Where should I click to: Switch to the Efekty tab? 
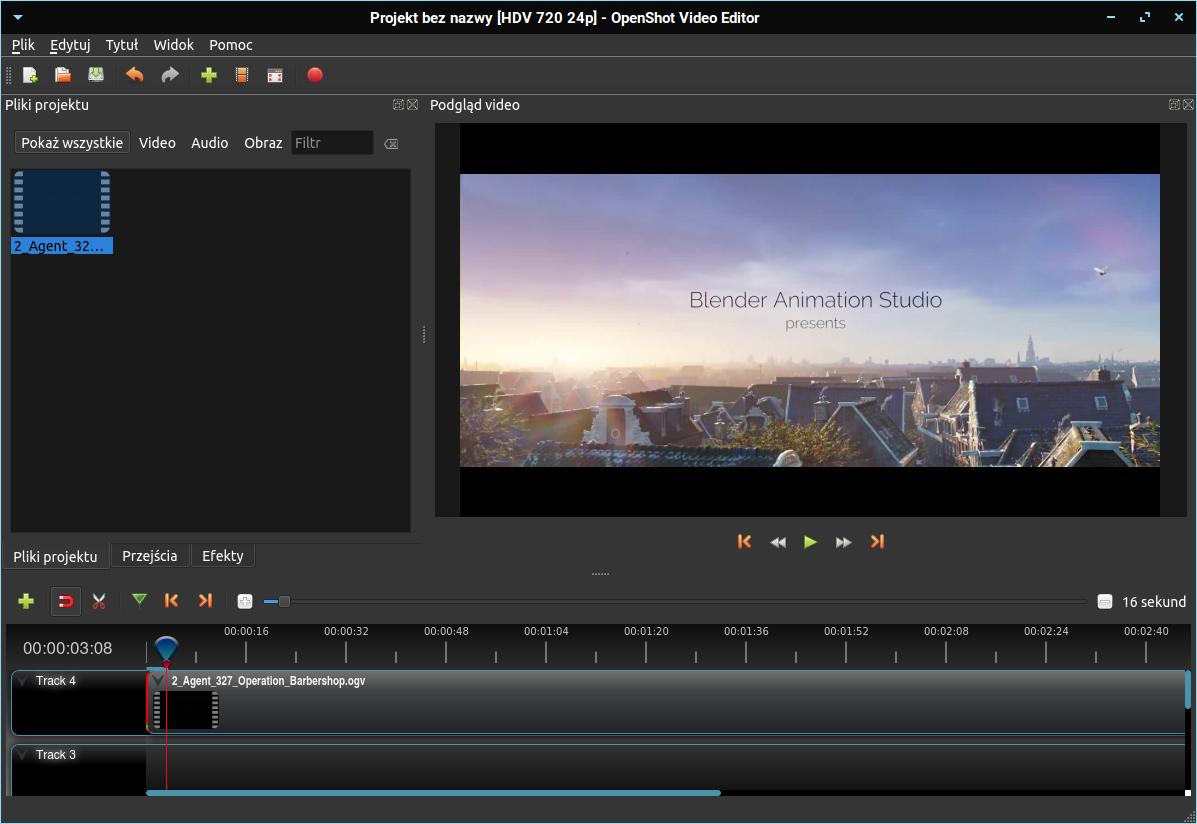point(222,556)
